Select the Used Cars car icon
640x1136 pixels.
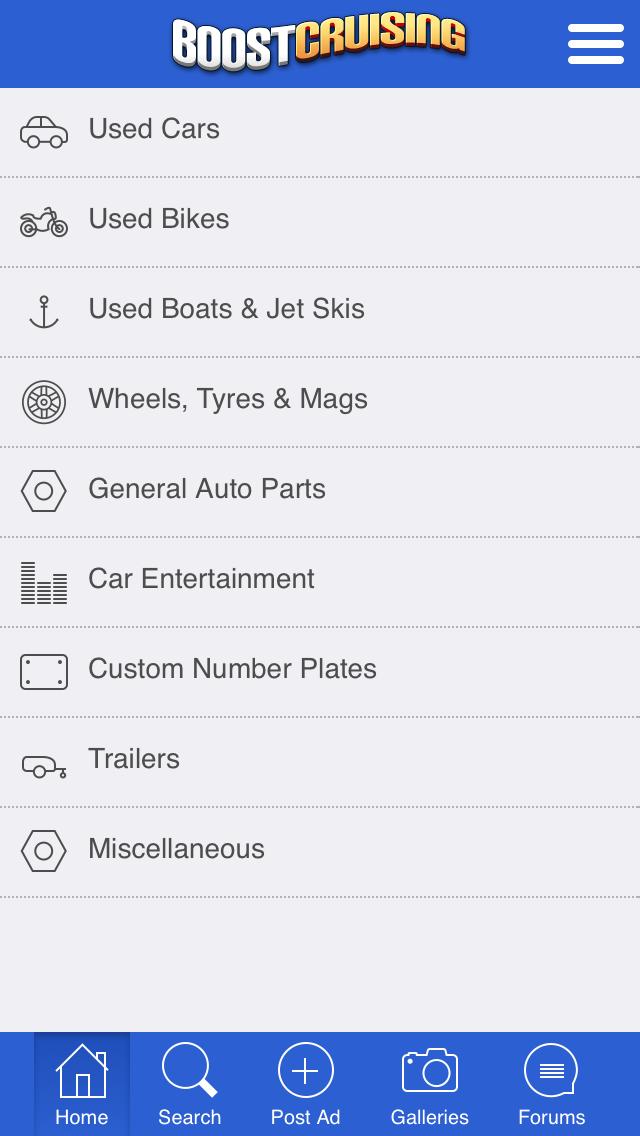44,129
